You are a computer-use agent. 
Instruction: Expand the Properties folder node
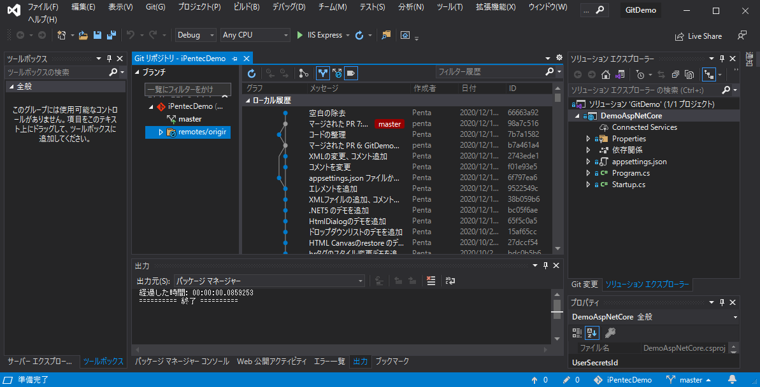[x=588, y=139]
